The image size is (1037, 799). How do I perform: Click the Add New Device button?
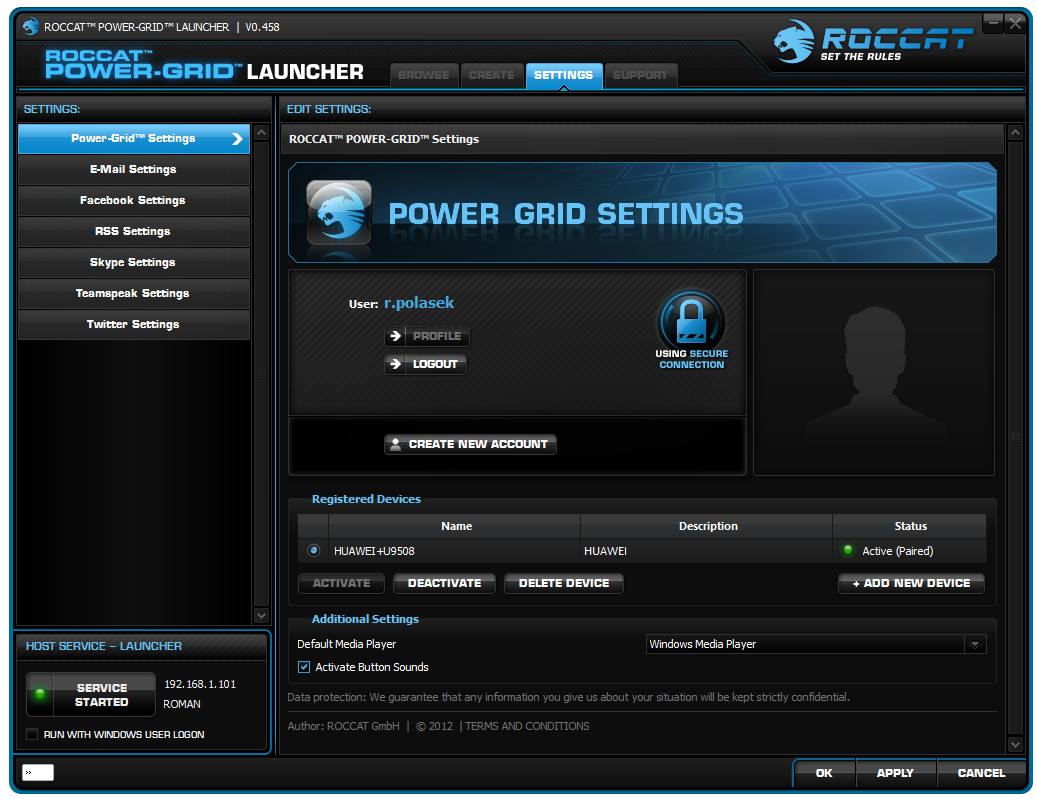911,583
